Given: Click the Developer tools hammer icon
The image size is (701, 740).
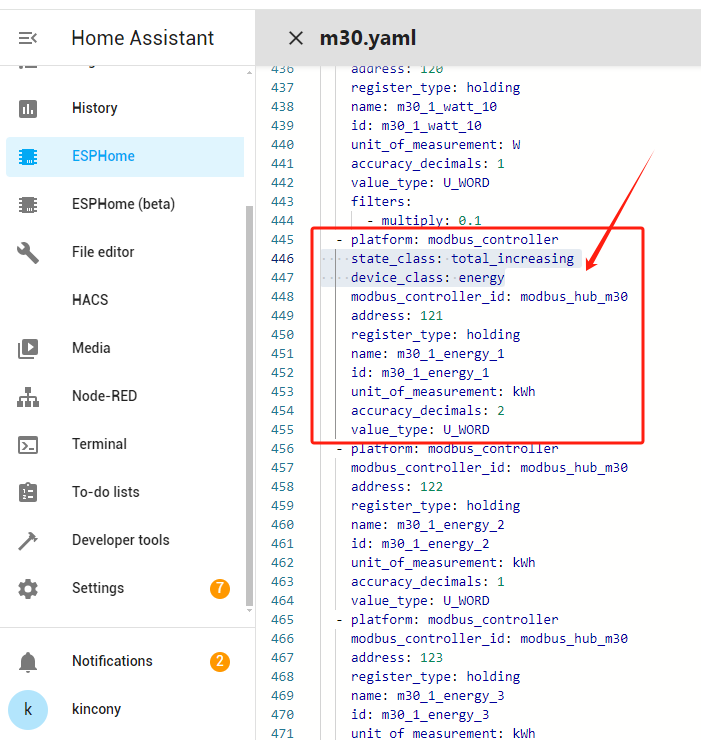Looking at the screenshot, I should pos(28,540).
